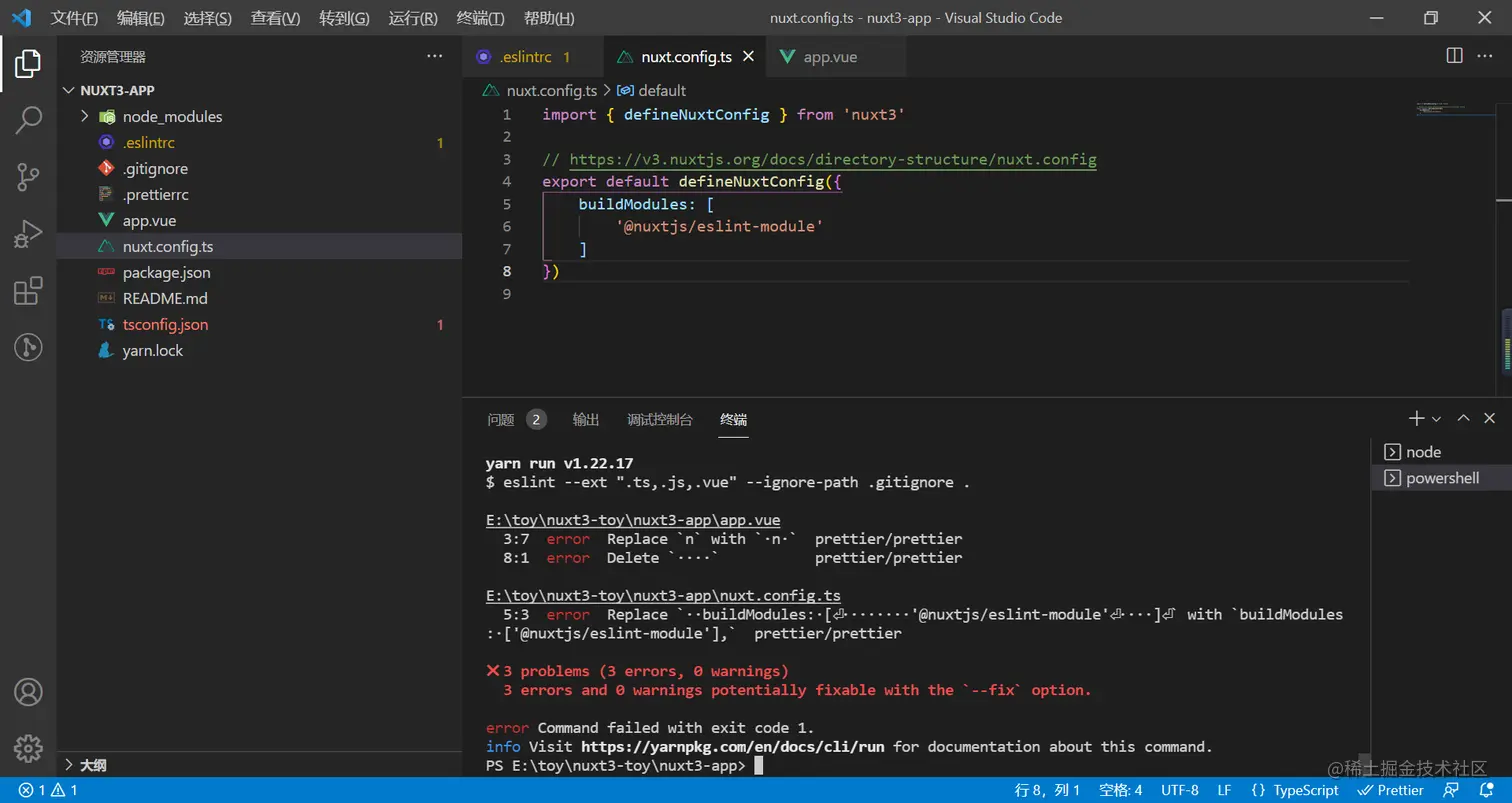Select the node terminal instance

1441,452
